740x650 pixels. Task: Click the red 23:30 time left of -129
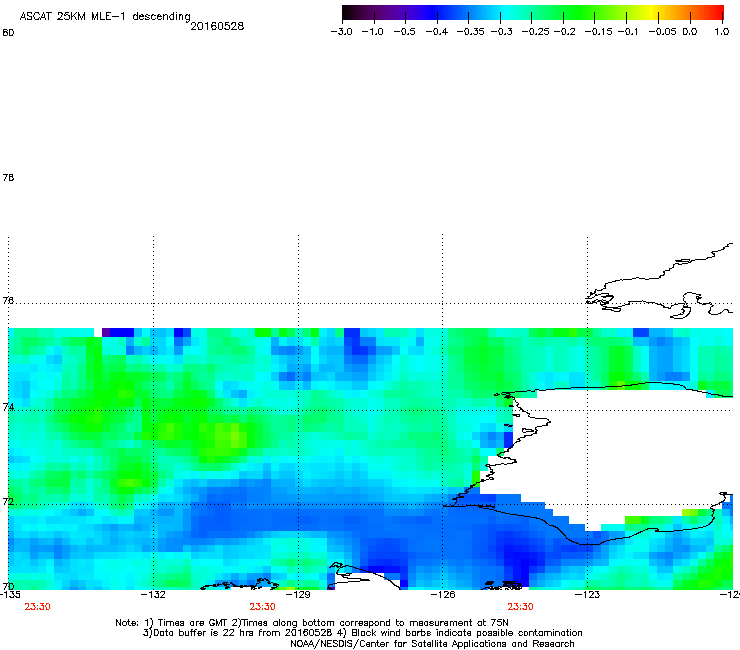[262, 607]
